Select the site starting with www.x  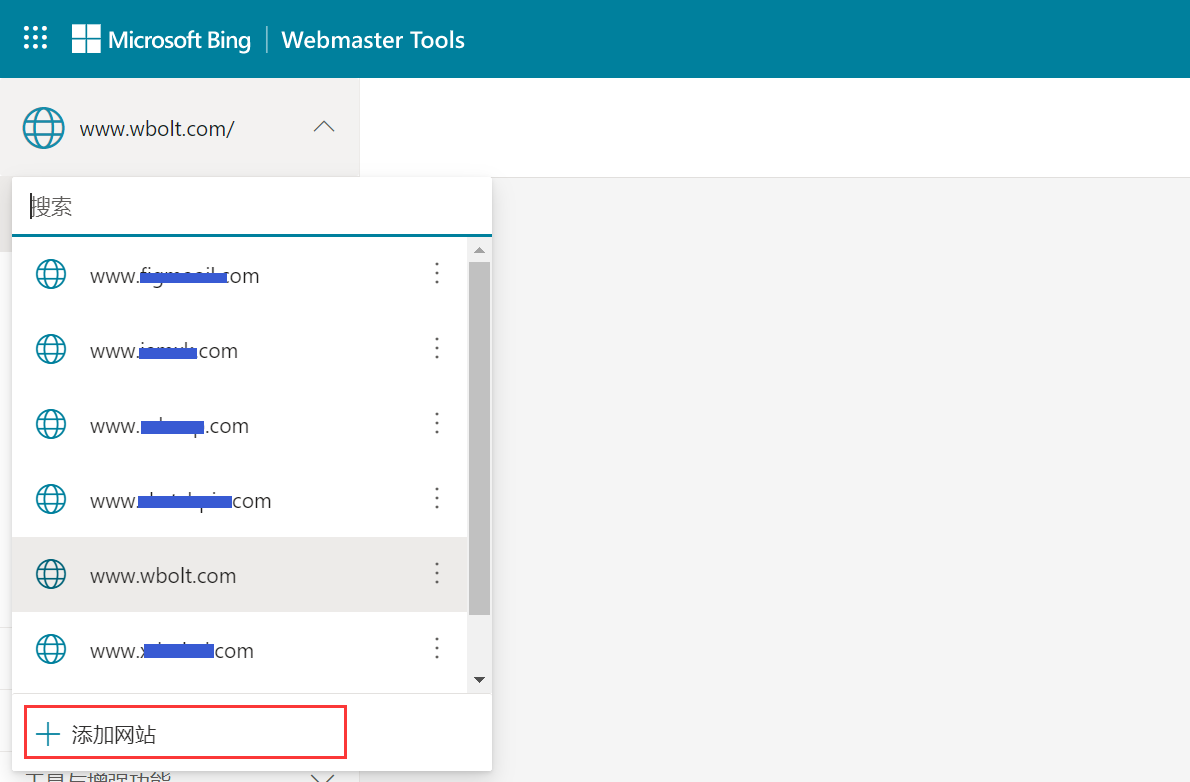[171, 651]
